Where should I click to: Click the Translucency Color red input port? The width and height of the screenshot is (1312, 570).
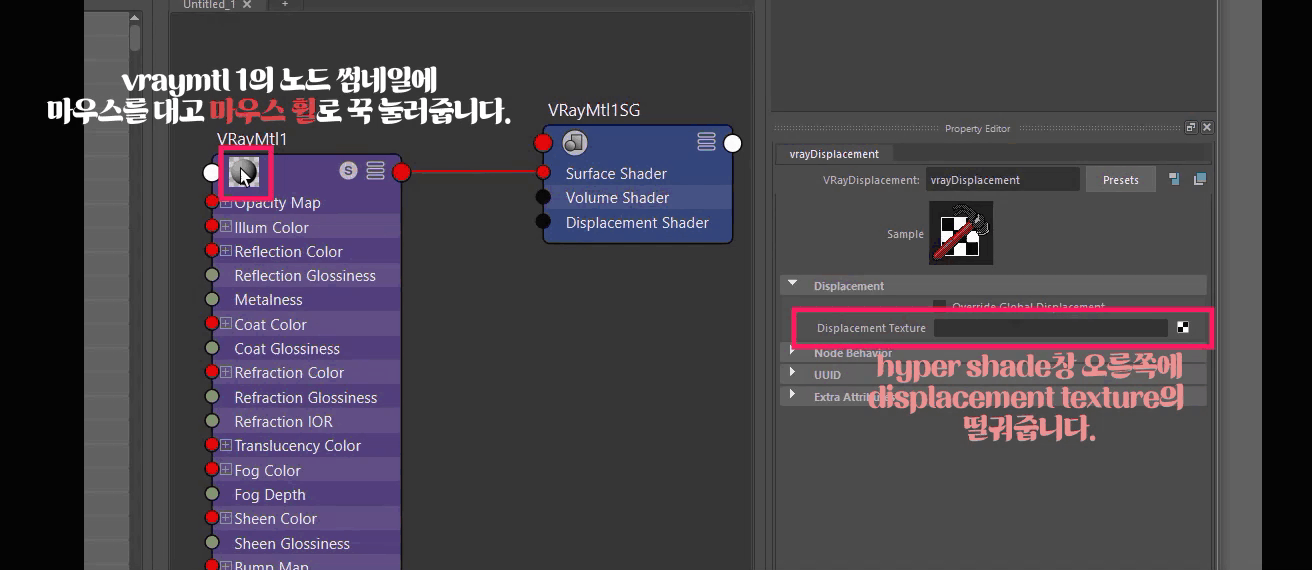pos(211,445)
